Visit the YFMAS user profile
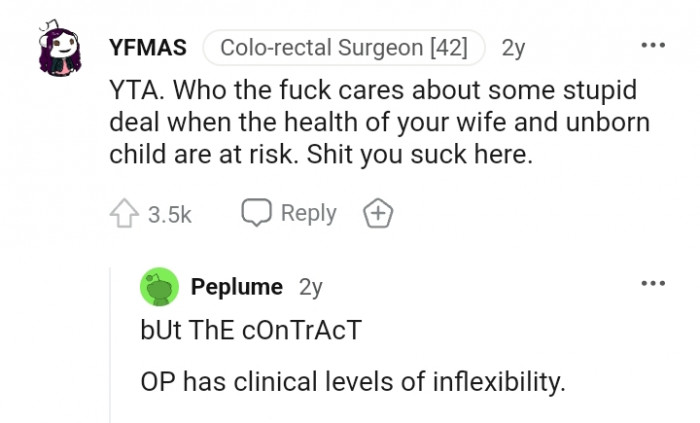700x423 pixels. coord(149,47)
